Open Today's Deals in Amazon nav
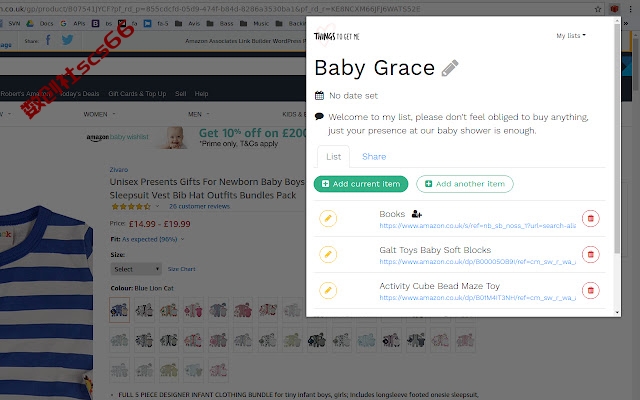Image resolution: width=640 pixels, height=400 pixels. [79, 93]
